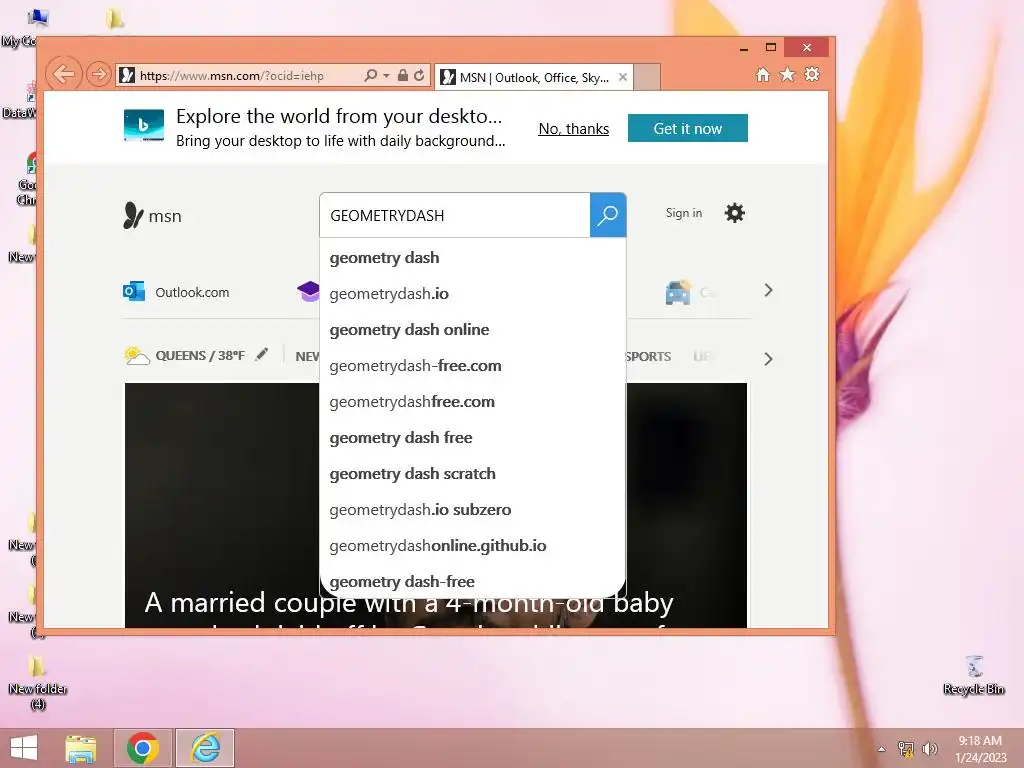This screenshot has width=1024, height=768.
Task: Select suggestion geometrydash.io subzero
Action: point(473,509)
